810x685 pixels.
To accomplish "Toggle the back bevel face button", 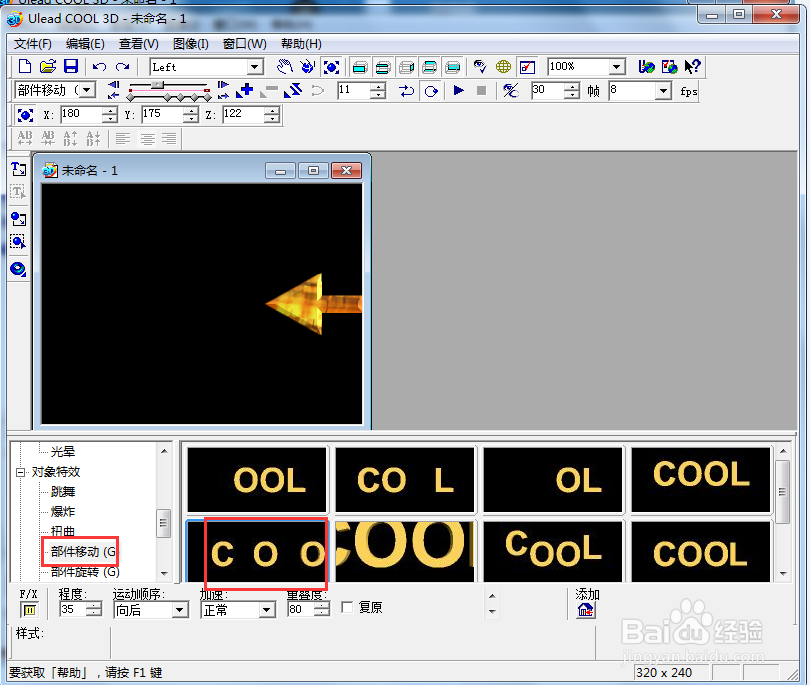I will click(430, 67).
